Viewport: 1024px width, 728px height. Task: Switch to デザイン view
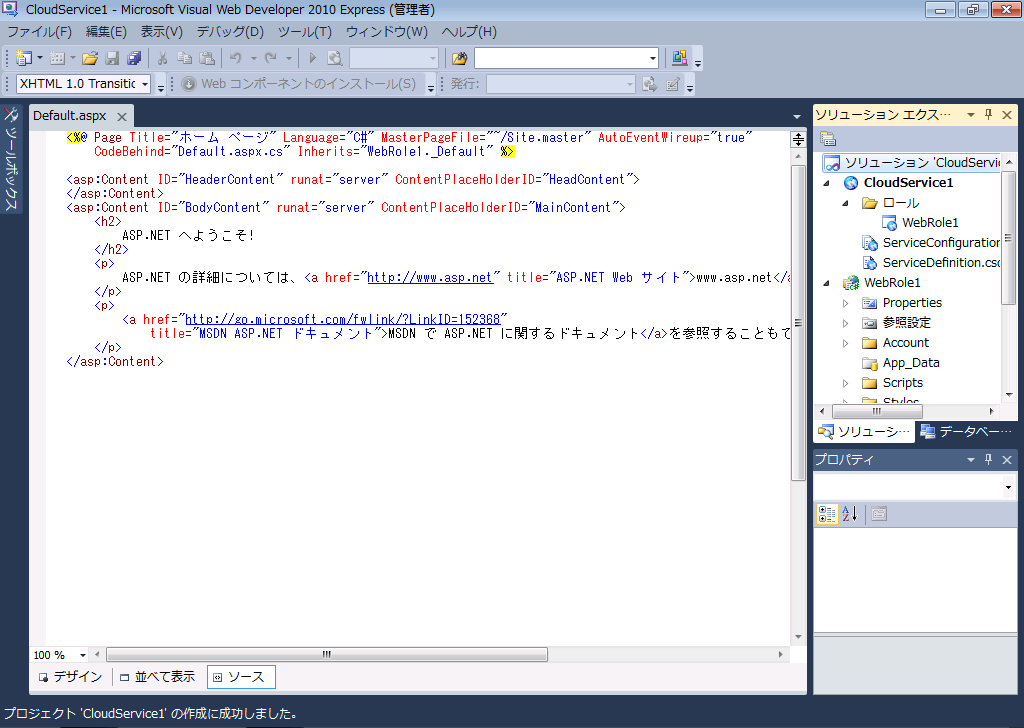[x=71, y=677]
